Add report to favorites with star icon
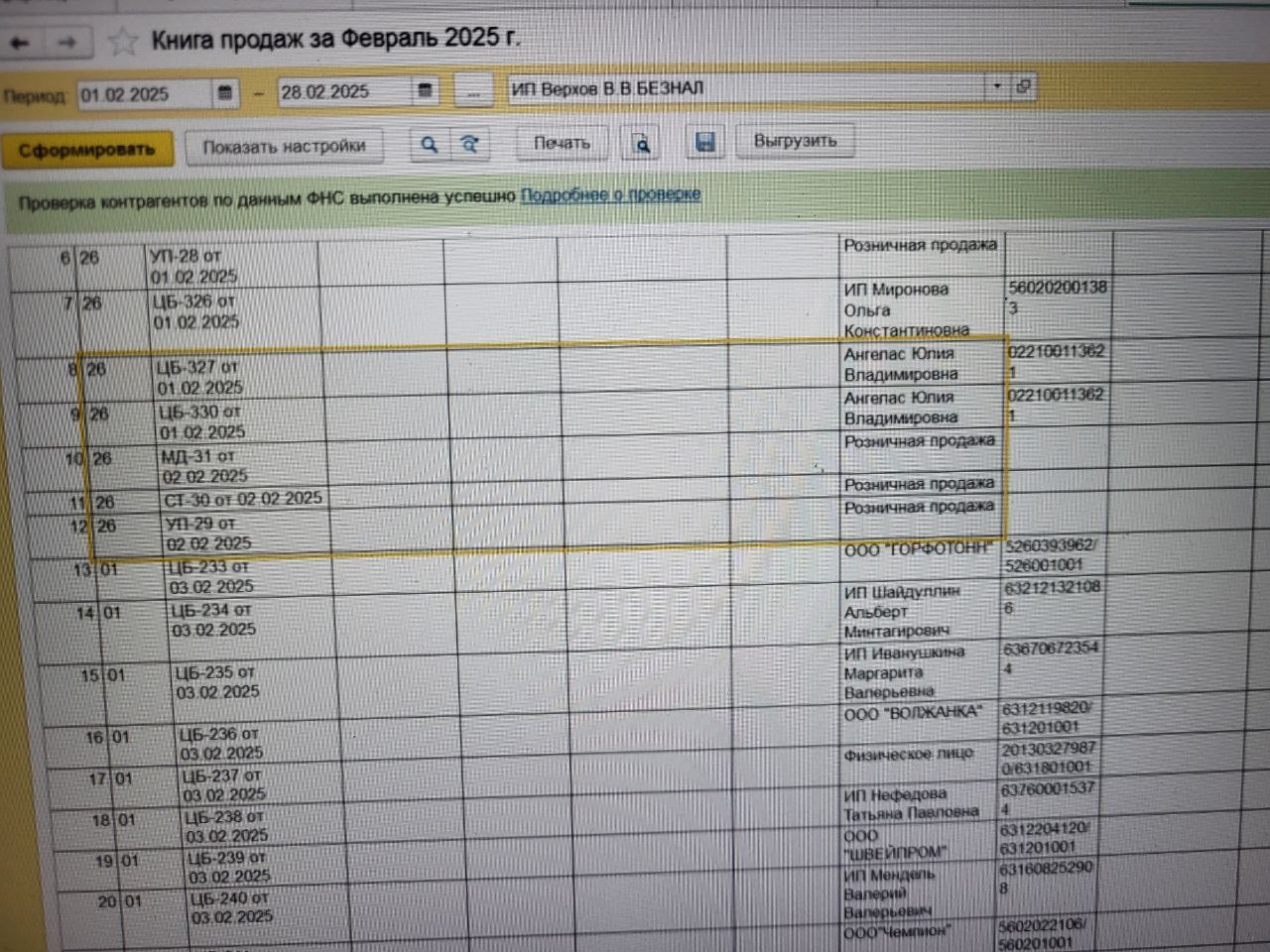Image resolution: width=1270 pixels, height=952 pixels. coord(122,42)
